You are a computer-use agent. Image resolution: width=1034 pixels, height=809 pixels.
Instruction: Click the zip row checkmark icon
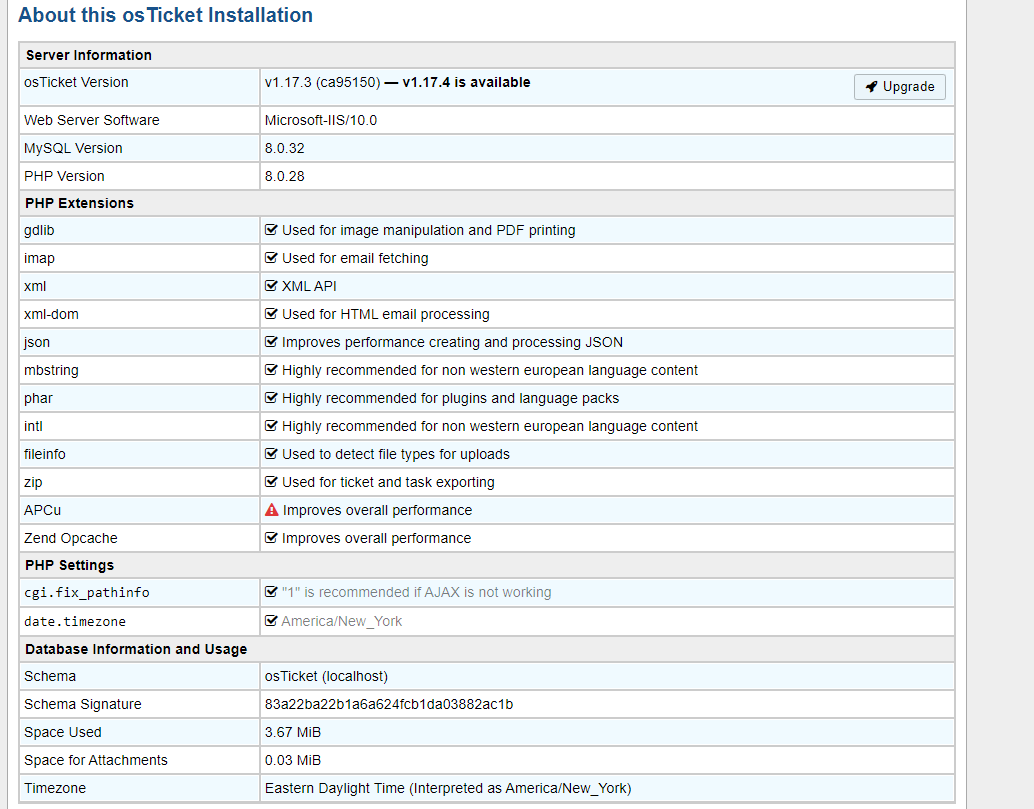(x=271, y=482)
